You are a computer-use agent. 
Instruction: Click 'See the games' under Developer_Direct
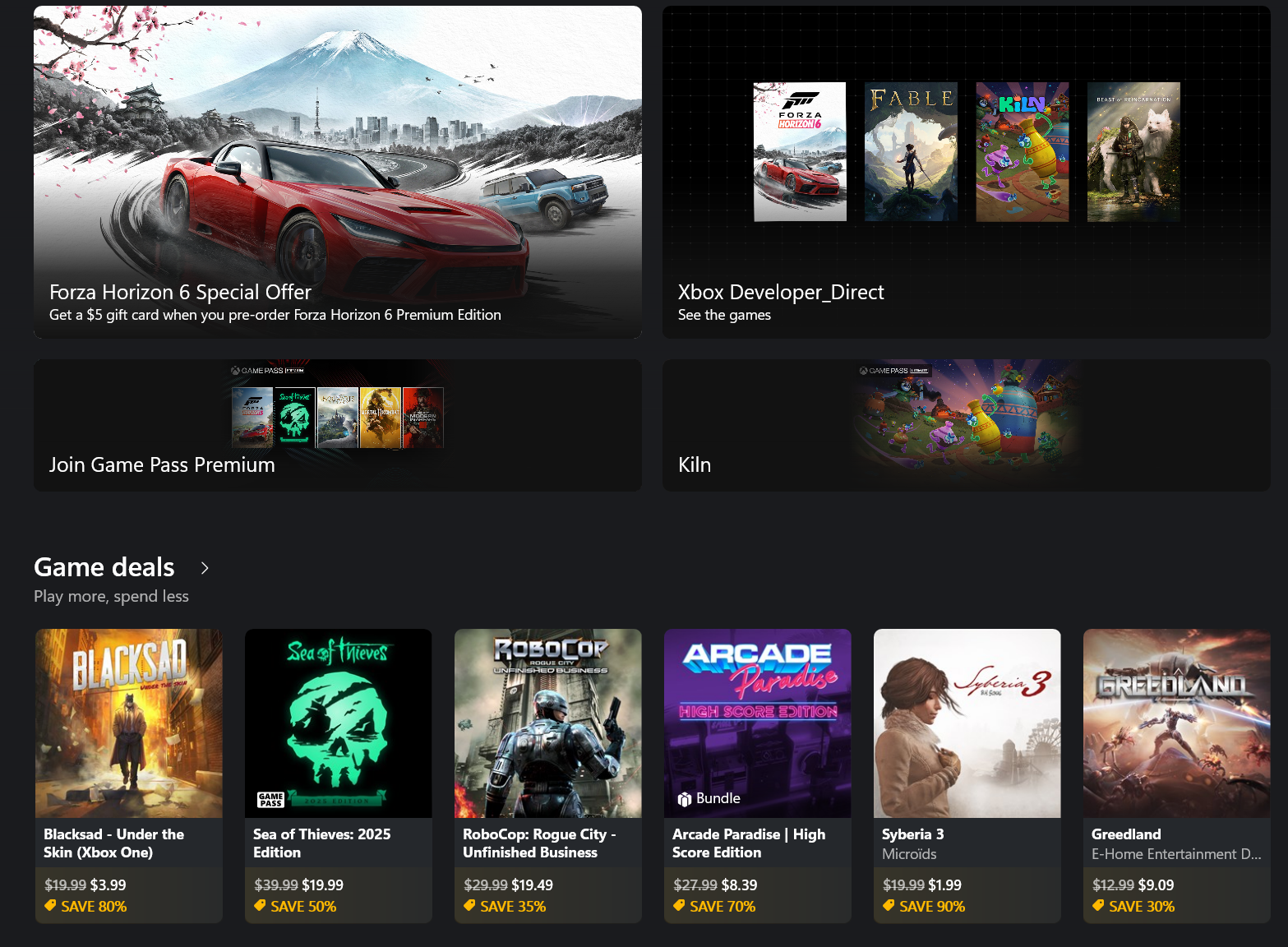(x=724, y=315)
